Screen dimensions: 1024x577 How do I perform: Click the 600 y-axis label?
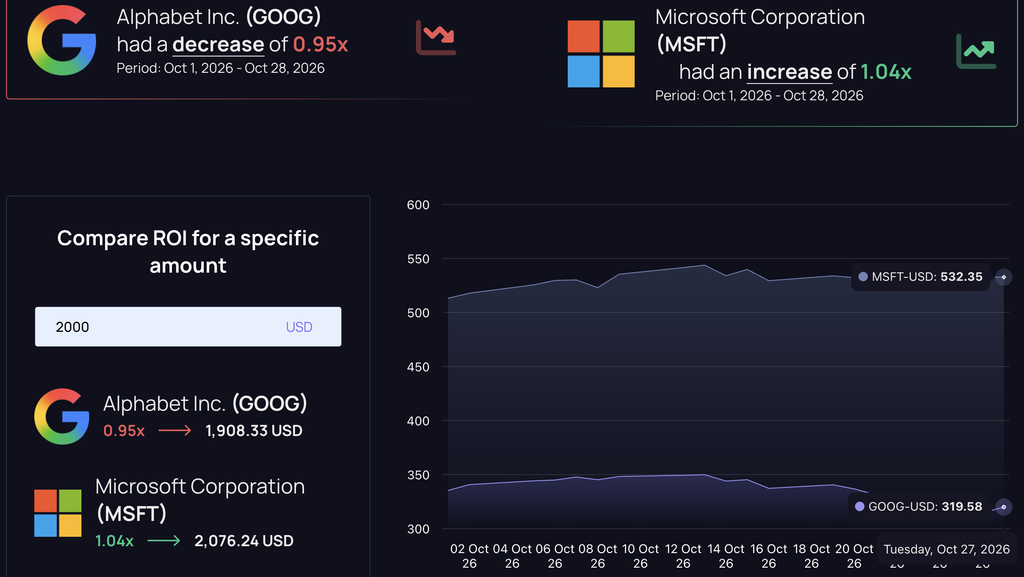(418, 205)
